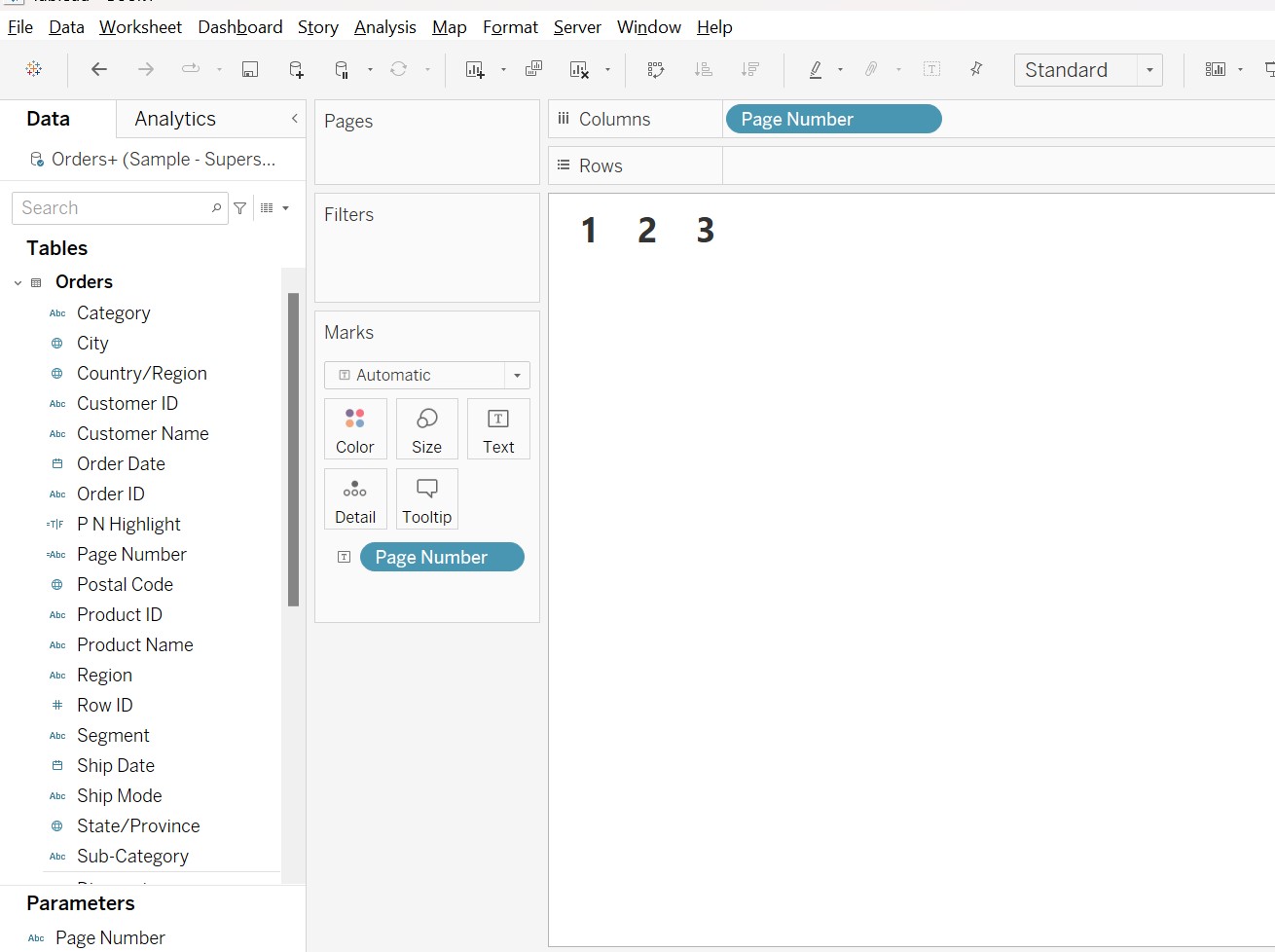Duplicate the sheet using the toolbar icon
Viewport: 1275px width, 952px height.
[533, 69]
